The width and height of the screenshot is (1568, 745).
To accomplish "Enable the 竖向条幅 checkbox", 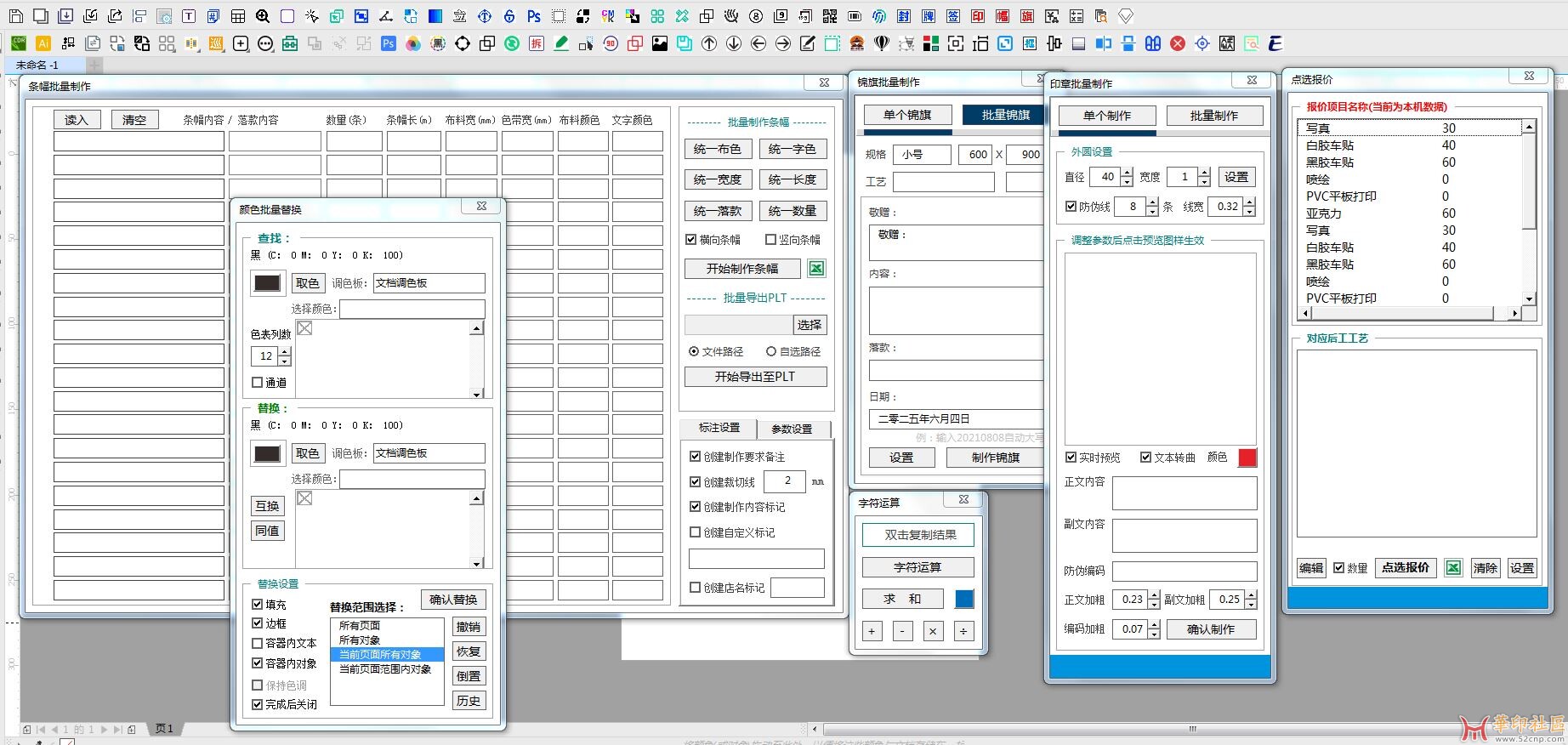I will [x=771, y=240].
